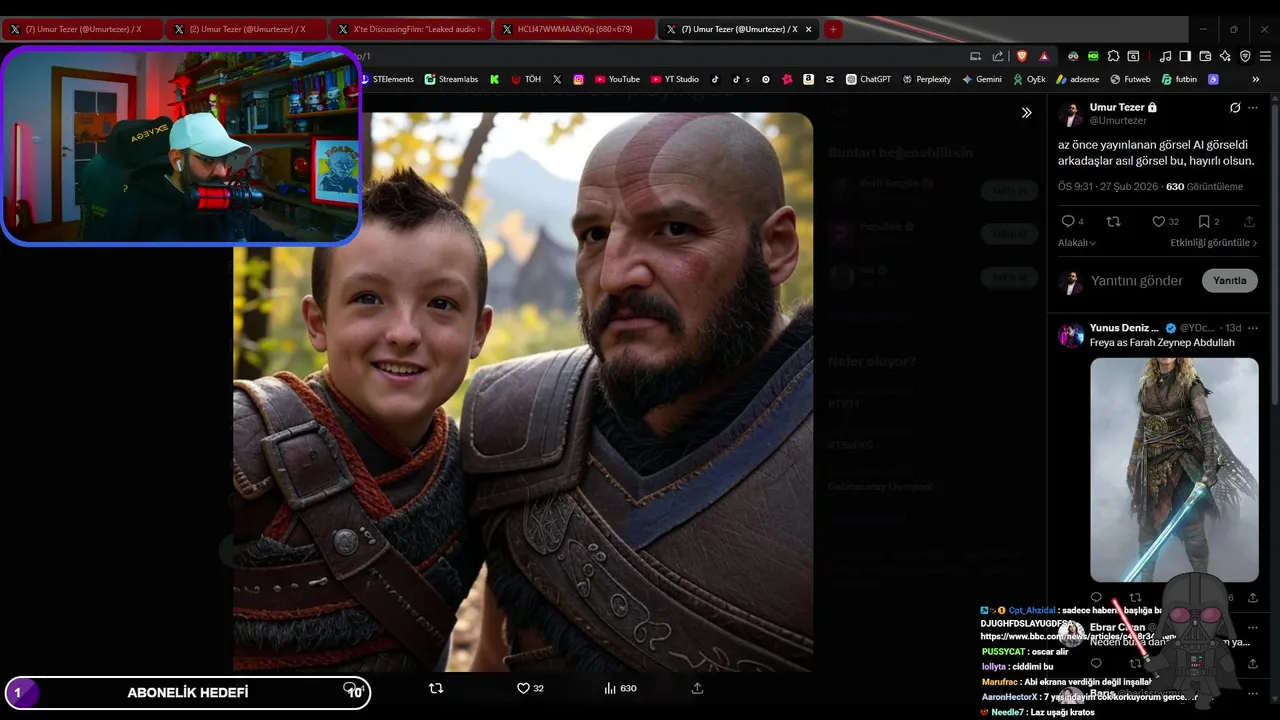Image resolution: width=1280 pixels, height=720 pixels.
Task: Click the post timestamp ÖS 9:31 · 27 Şub 2026
Action: click(x=1108, y=187)
